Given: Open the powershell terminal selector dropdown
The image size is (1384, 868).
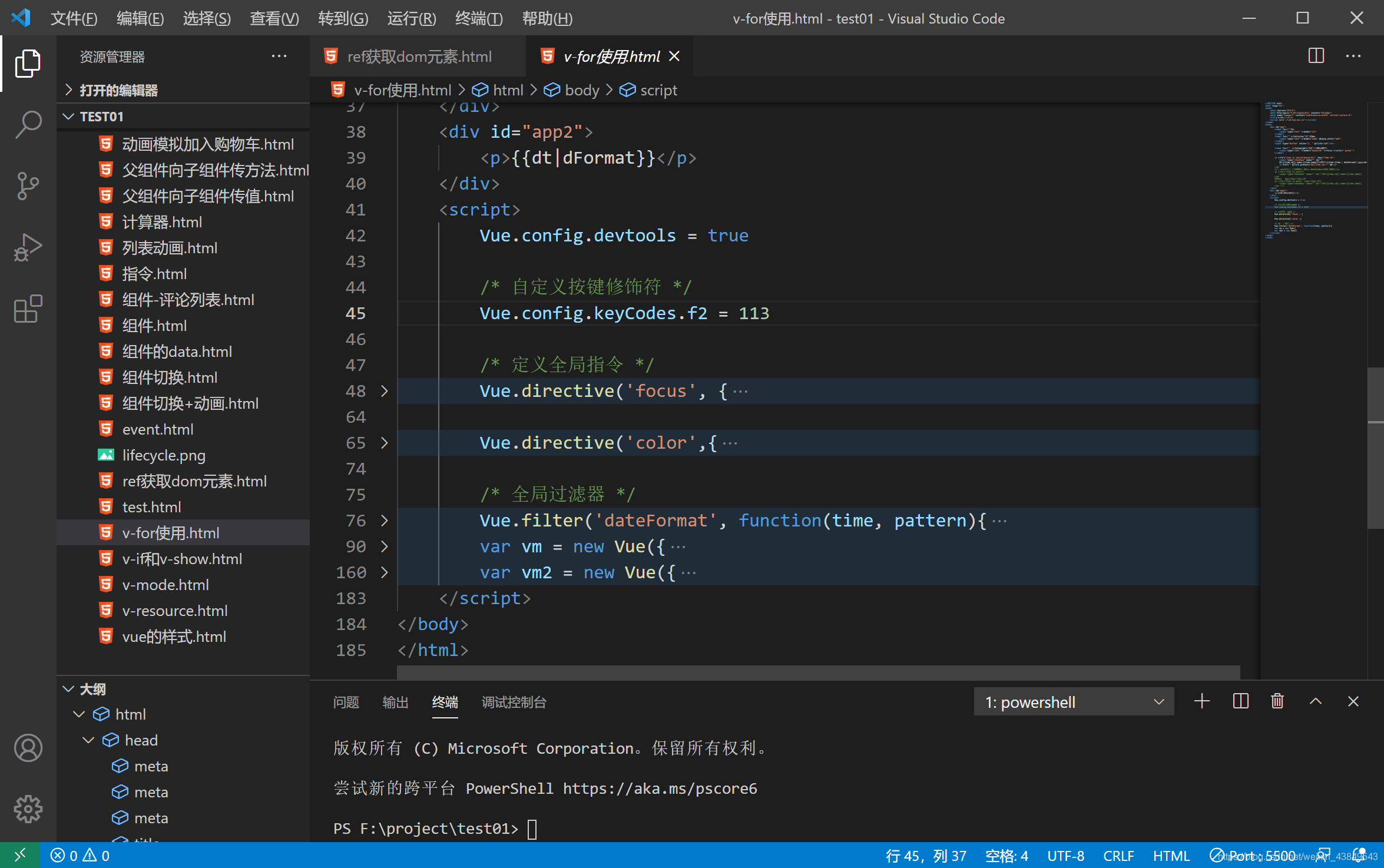Looking at the screenshot, I should (1074, 702).
